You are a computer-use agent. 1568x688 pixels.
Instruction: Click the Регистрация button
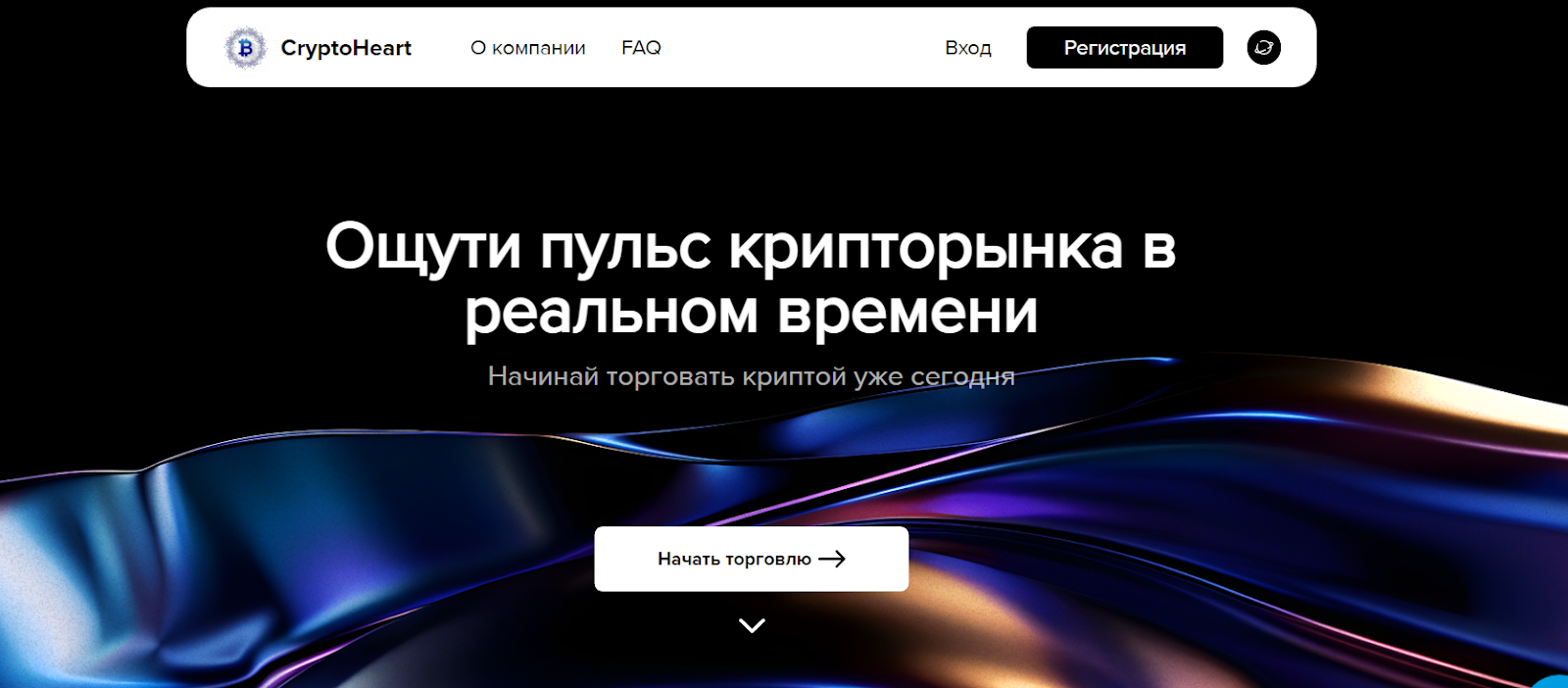click(1125, 47)
